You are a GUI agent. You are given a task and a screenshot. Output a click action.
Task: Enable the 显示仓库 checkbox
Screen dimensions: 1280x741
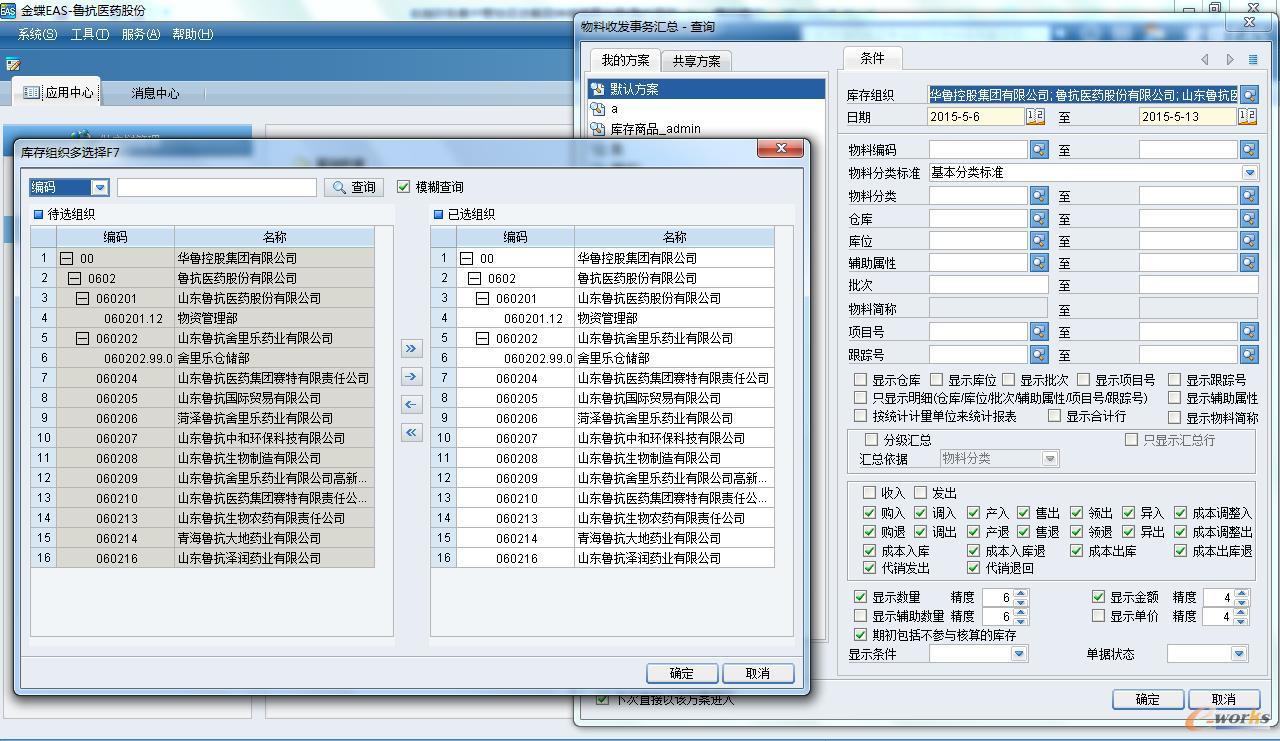pyautogui.click(x=860, y=380)
